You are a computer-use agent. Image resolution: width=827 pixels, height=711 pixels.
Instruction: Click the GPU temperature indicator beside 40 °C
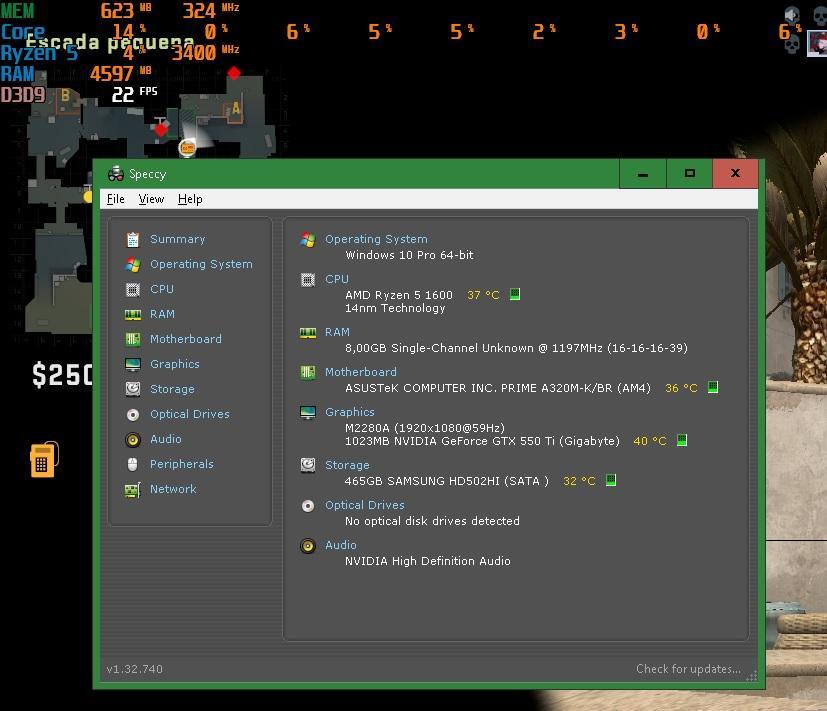click(682, 440)
